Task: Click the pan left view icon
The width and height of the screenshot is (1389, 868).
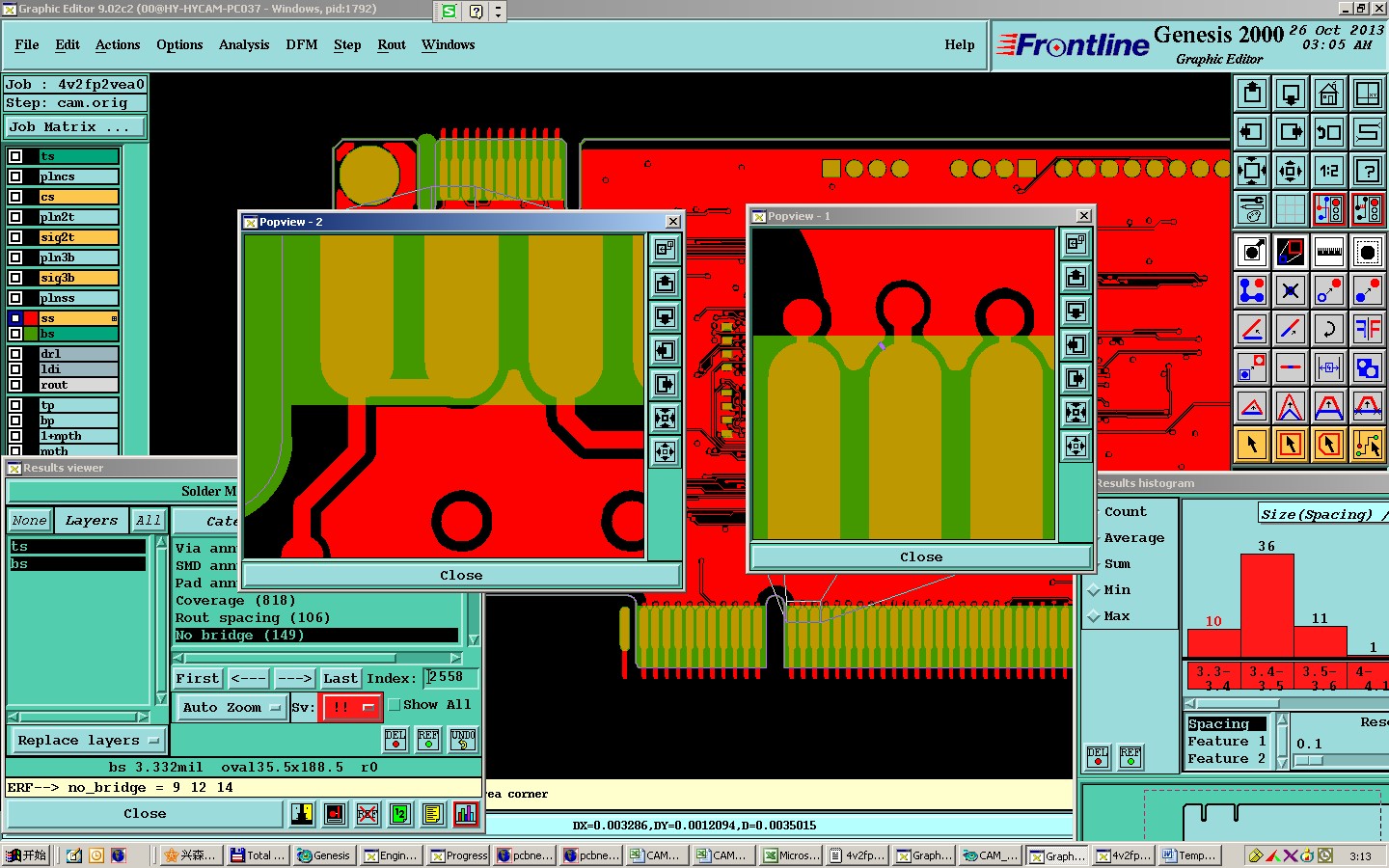Action: pyautogui.click(x=1252, y=132)
